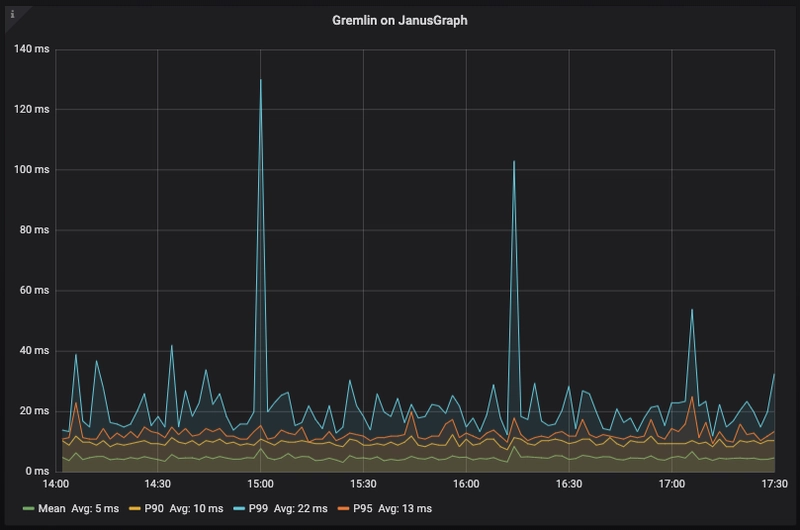Click the 0 ms y-axis label
Image resolution: width=800 pixels, height=530 pixels.
pyautogui.click(x=38, y=470)
